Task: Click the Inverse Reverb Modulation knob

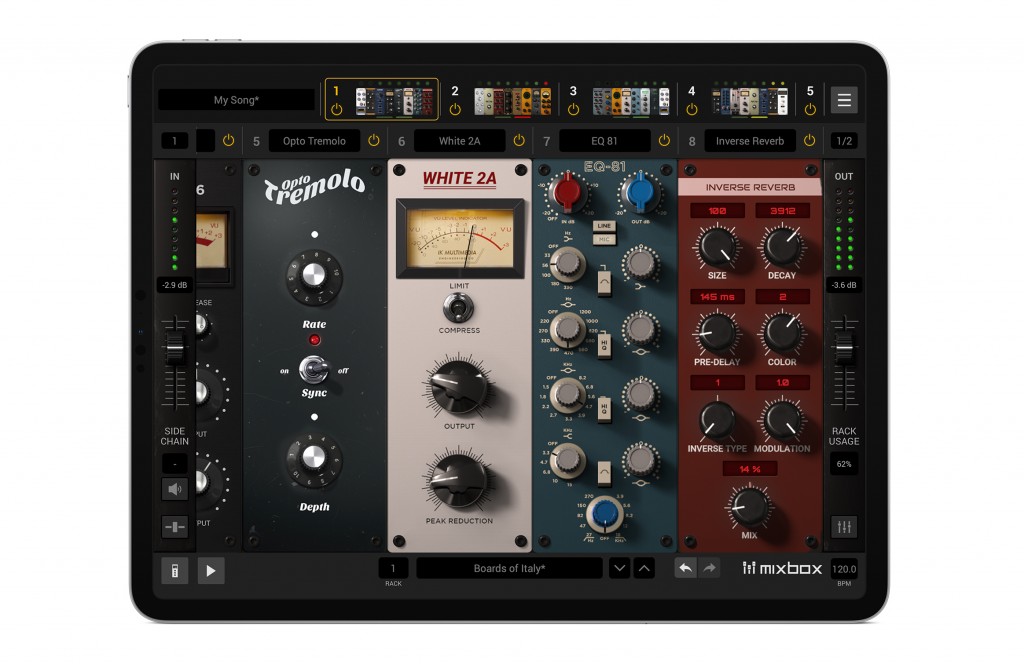Action: [782, 420]
